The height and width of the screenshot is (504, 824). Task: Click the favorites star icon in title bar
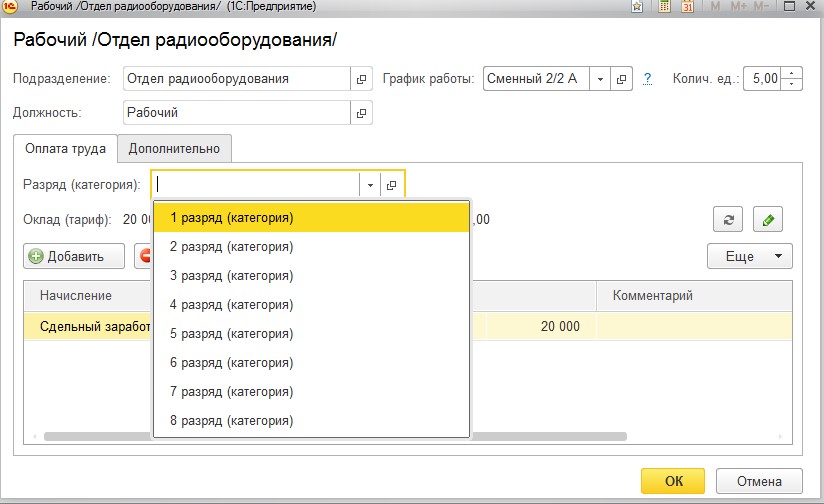pos(637,7)
